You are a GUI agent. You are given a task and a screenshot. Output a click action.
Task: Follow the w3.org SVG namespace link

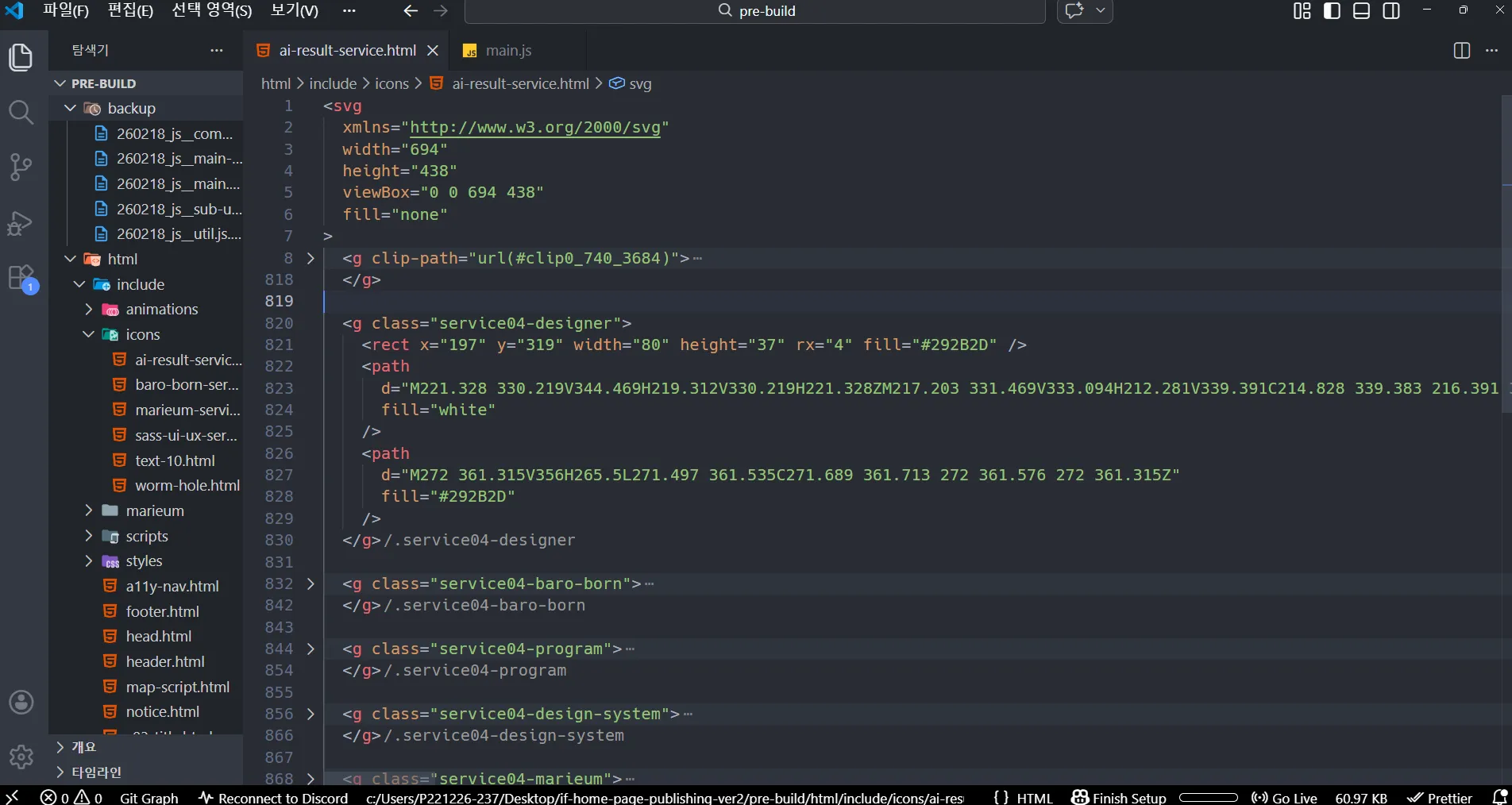point(535,128)
